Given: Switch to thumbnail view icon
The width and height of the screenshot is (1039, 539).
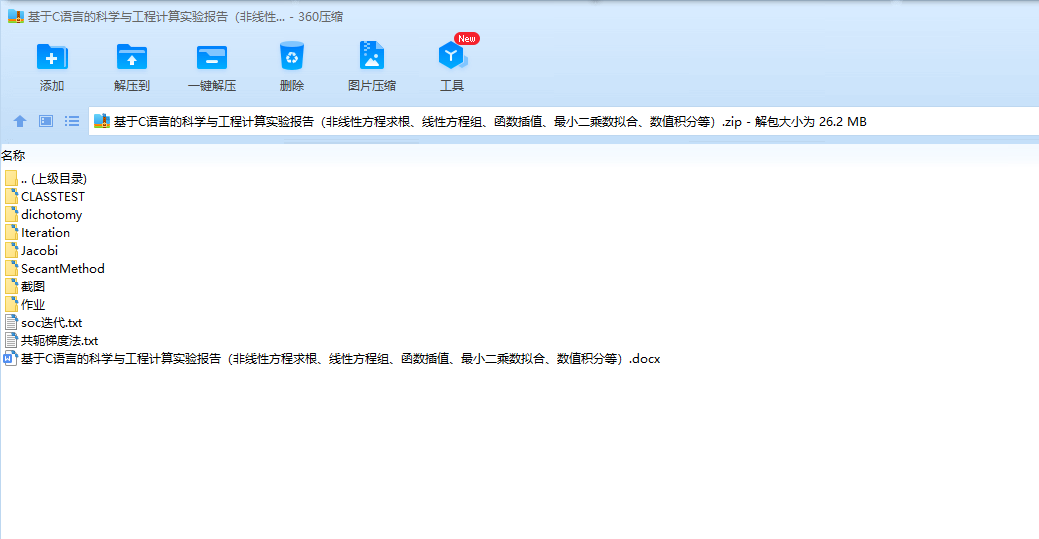Looking at the screenshot, I should (46, 121).
